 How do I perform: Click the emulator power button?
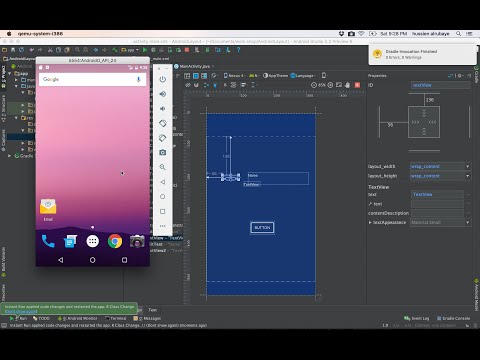(163, 79)
